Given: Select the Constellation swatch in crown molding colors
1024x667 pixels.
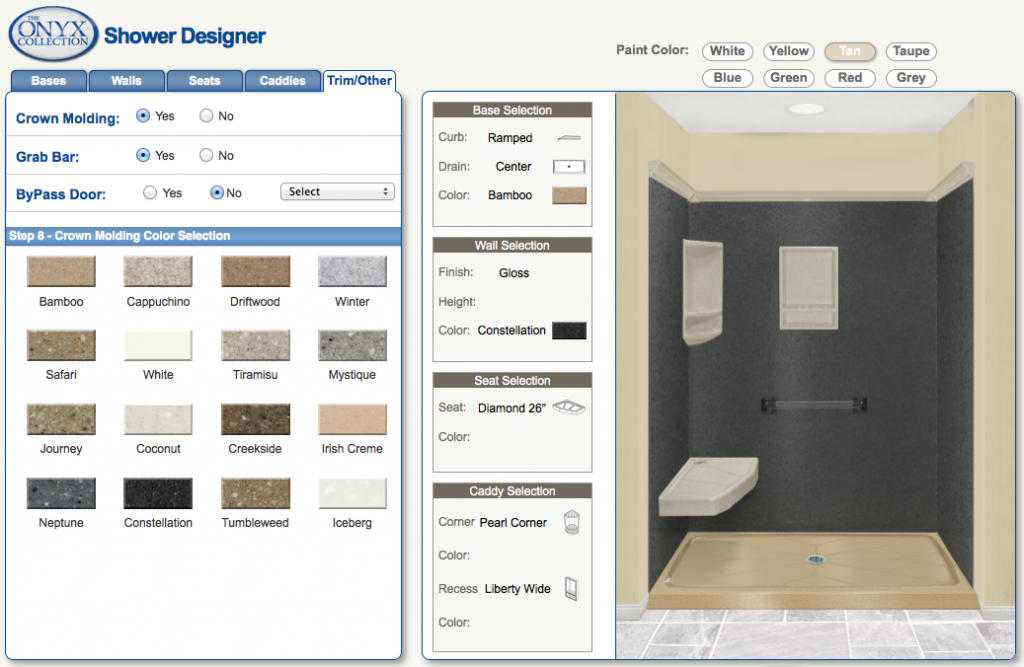Looking at the screenshot, I should pyautogui.click(x=158, y=493).
